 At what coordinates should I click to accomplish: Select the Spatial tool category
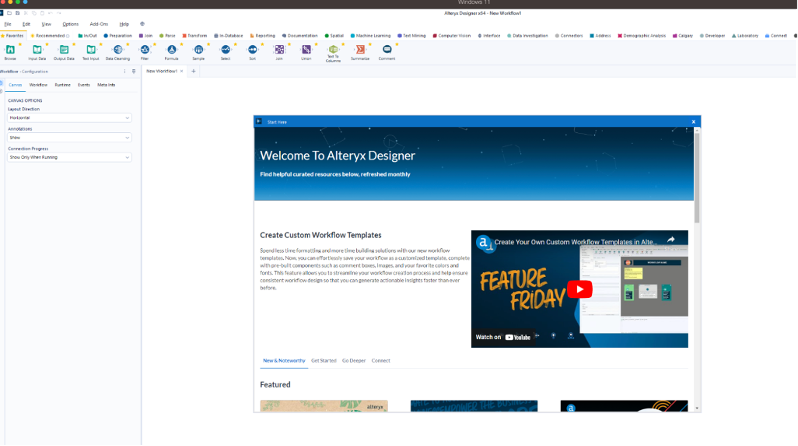[x=334, y=36]
